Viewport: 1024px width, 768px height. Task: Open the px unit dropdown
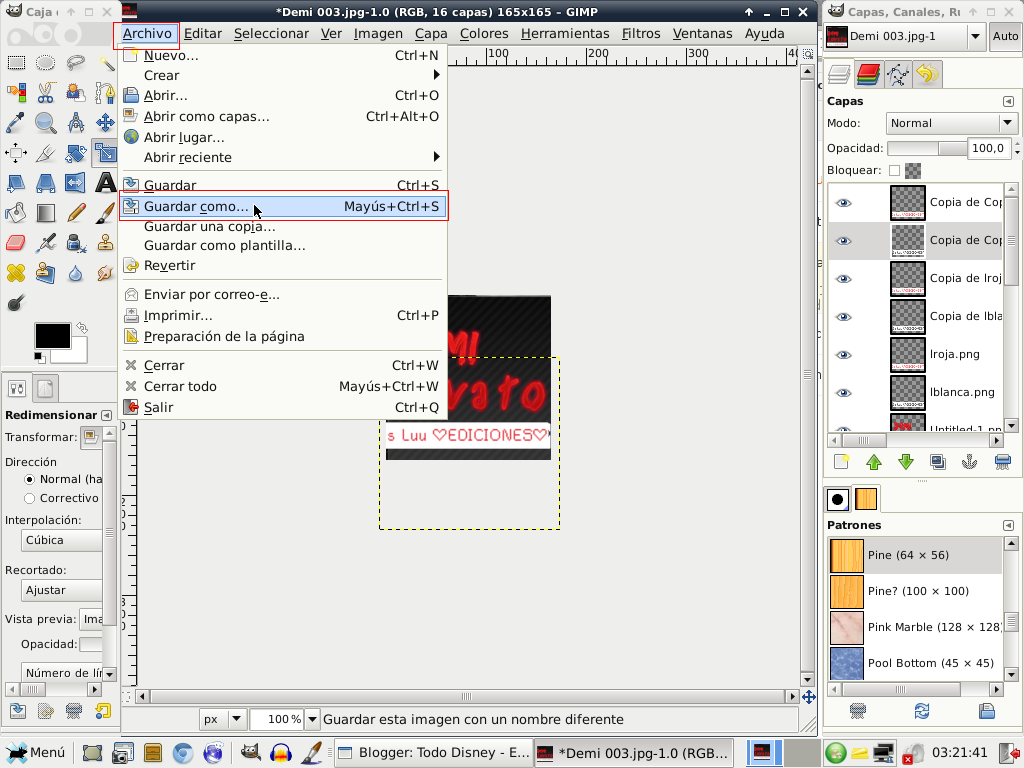click(223, 719)
